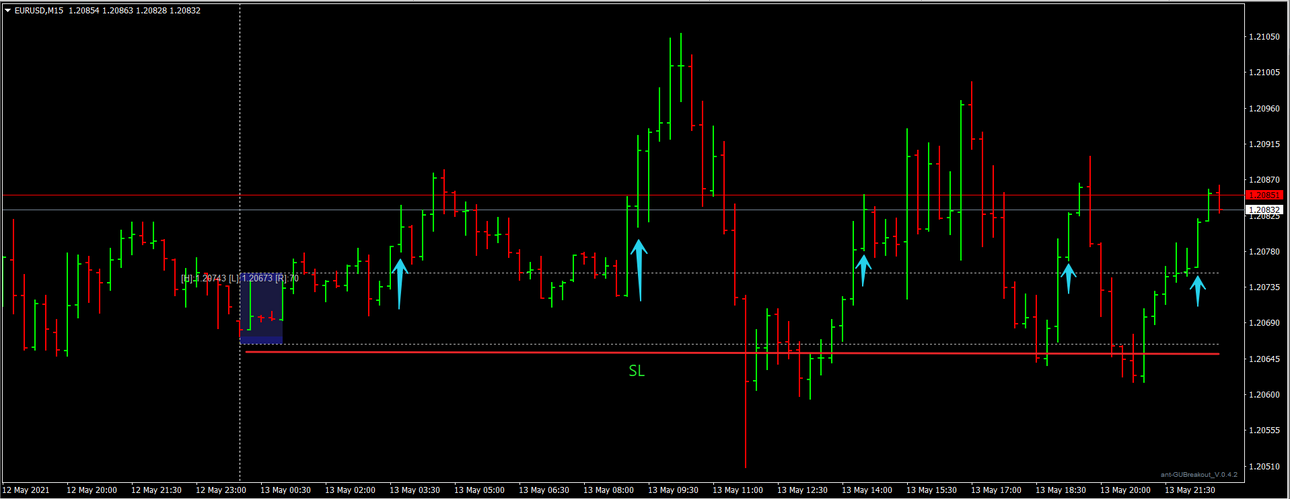Click the 13 May 12:30 time axis label

click(802, 490)
